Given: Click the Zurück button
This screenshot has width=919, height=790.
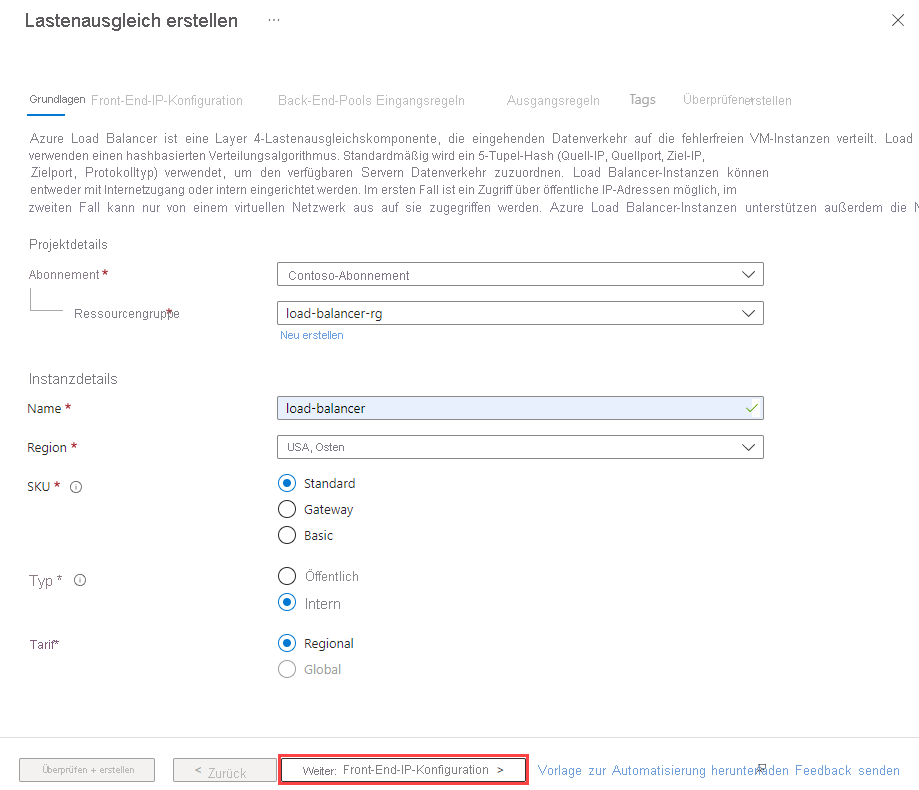Looking at the screenshot, I should 224,770.
